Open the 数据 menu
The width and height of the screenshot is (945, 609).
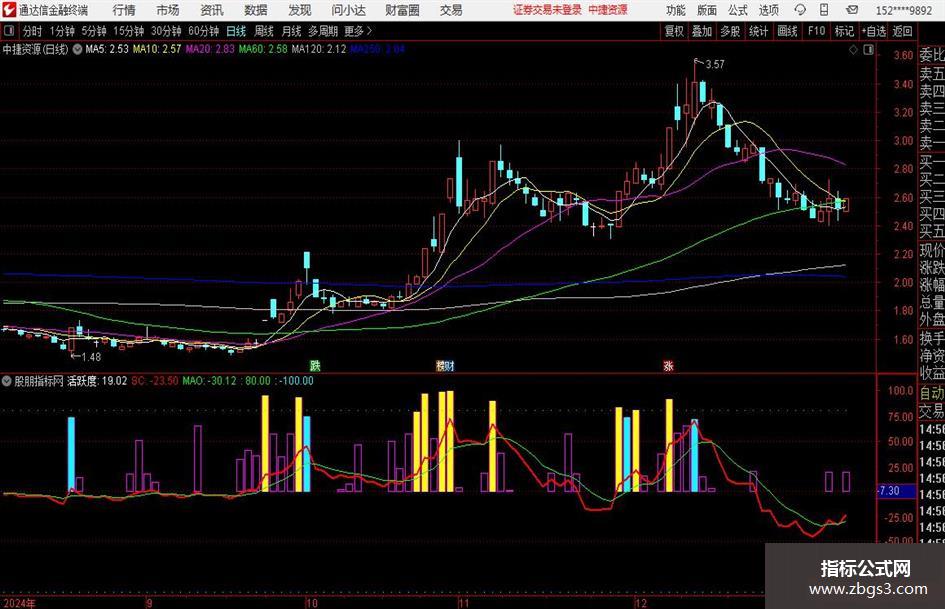(x=256, y=10)
